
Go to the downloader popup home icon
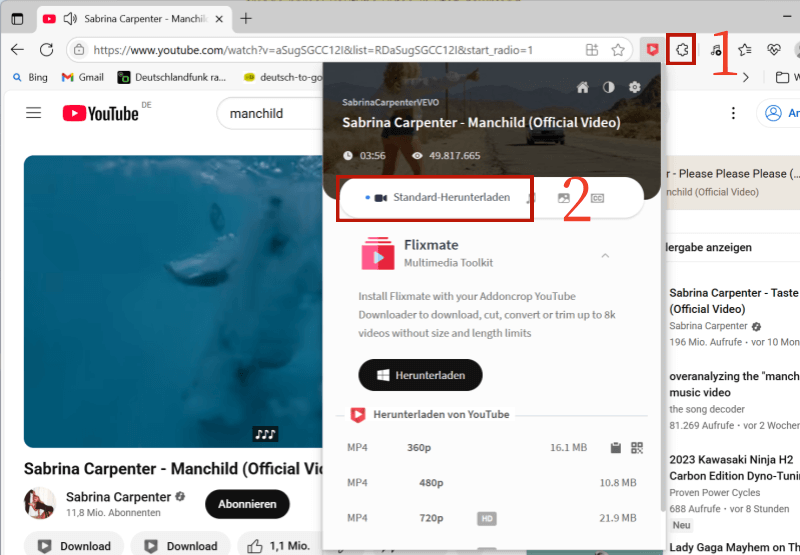[x=582, y=87]
